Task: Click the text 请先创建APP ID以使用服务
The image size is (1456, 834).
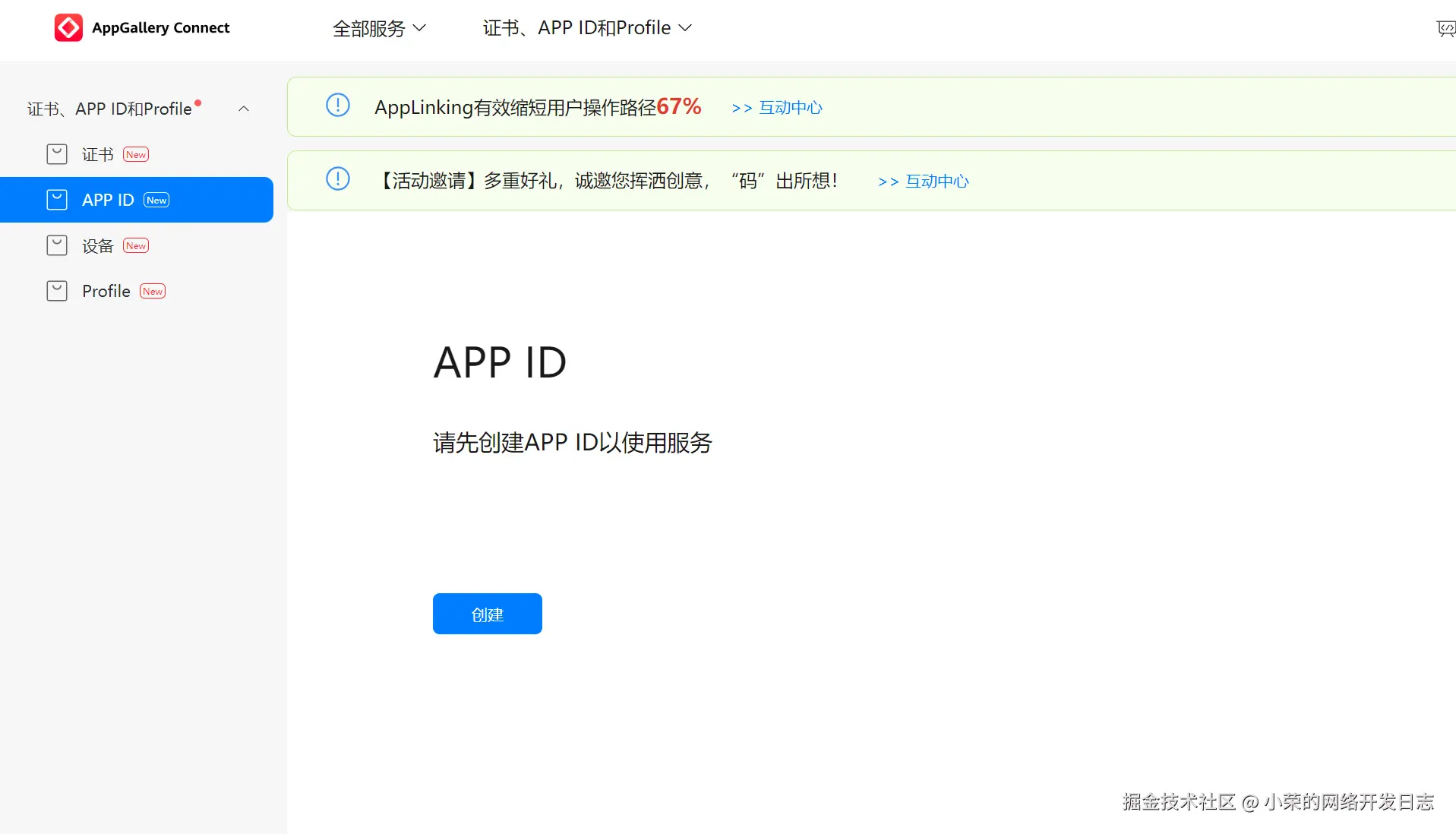Action: tap(573, 442)
